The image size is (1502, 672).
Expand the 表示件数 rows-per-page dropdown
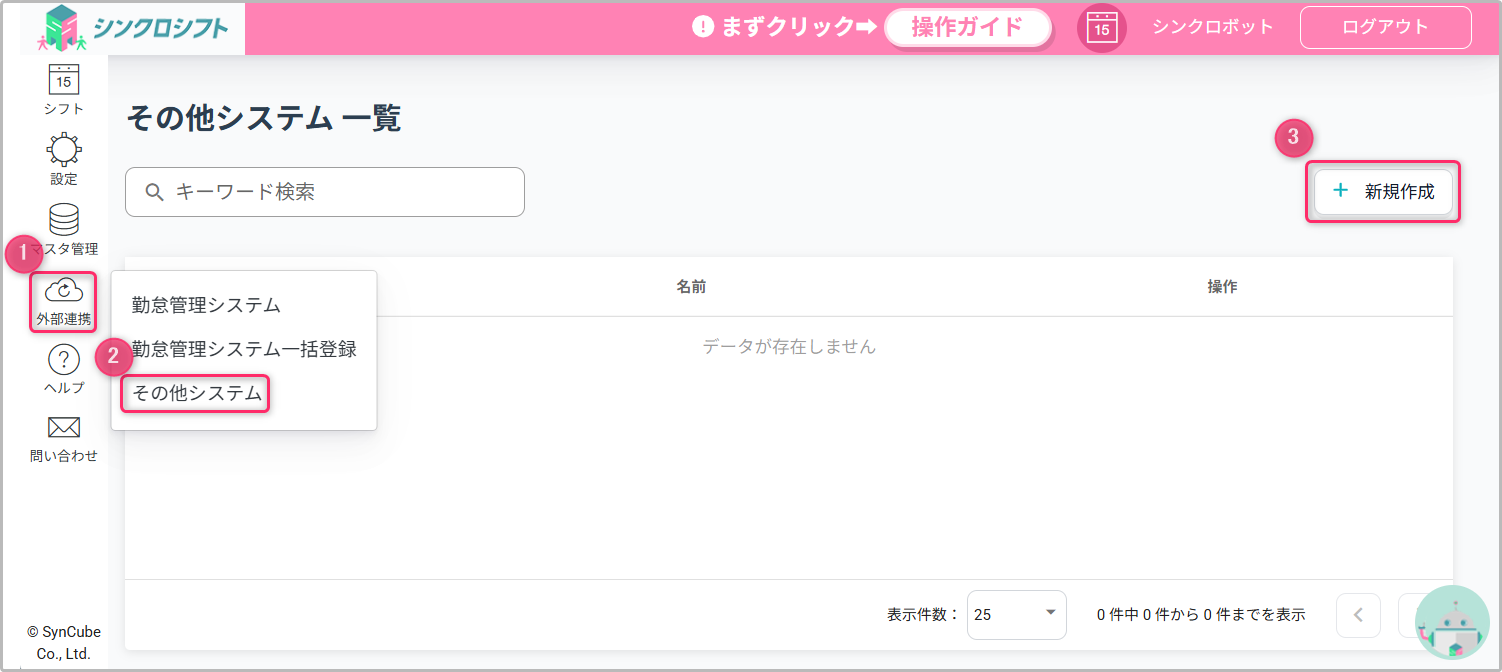1016,615
